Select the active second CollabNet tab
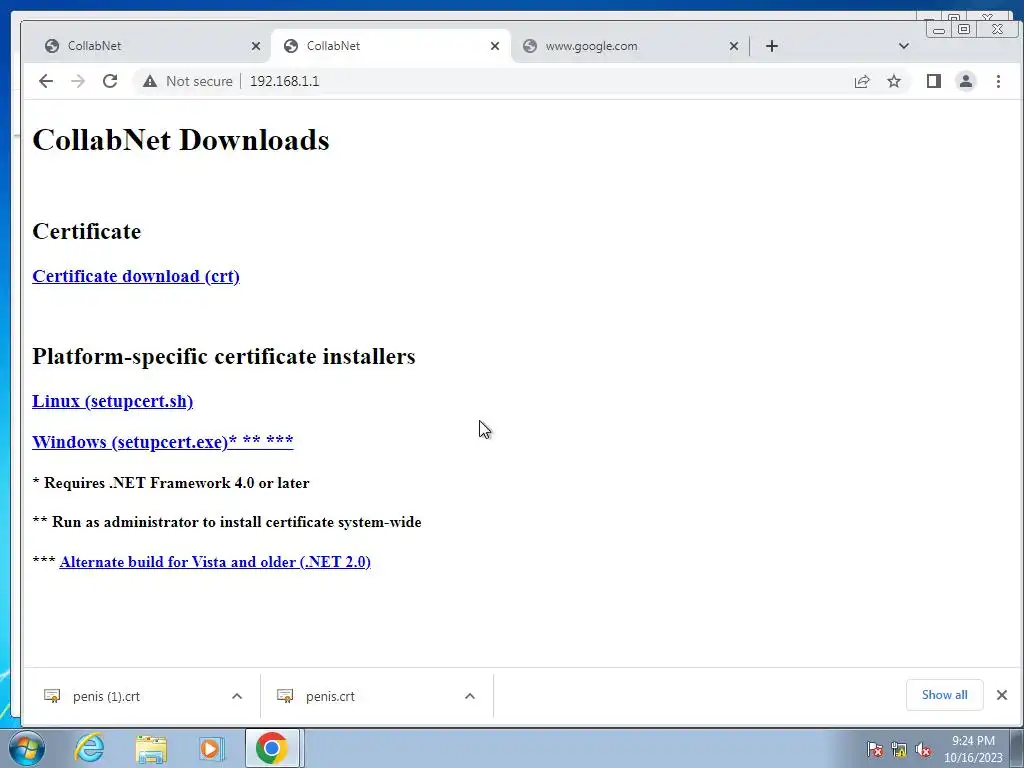 coord(390,46)
